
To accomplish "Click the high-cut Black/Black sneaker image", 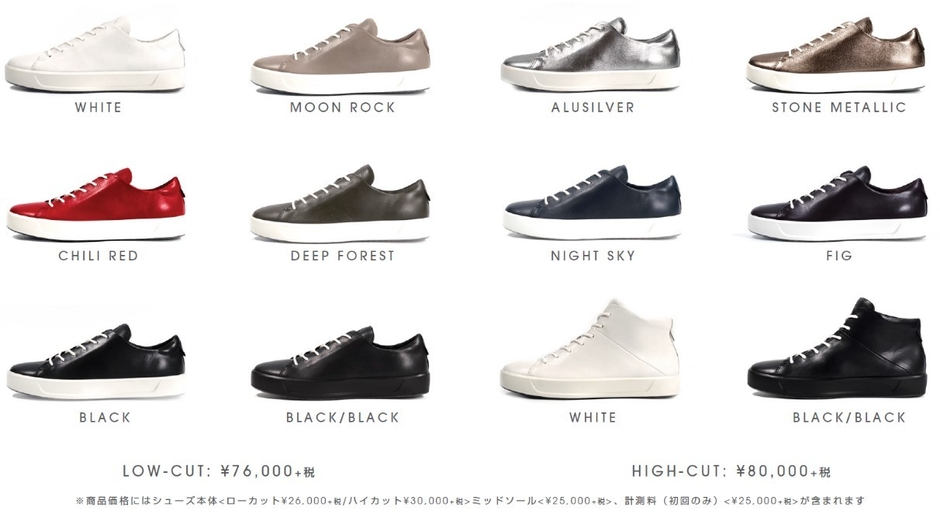I will pos(837,348).
